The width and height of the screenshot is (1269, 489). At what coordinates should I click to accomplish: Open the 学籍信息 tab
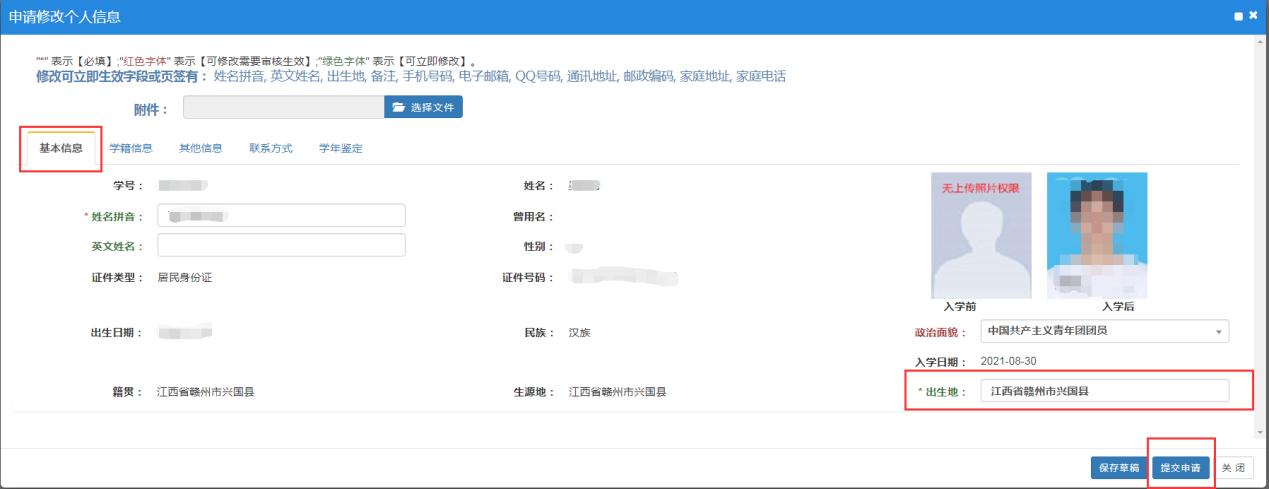130,148
